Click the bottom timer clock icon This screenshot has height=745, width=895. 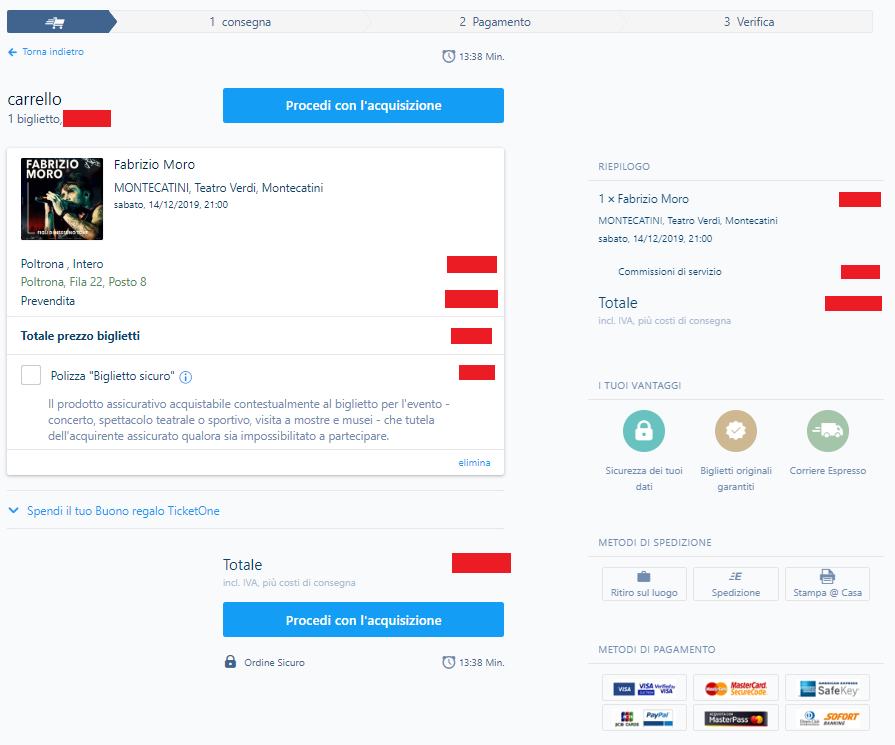click(x=449, y=662)
